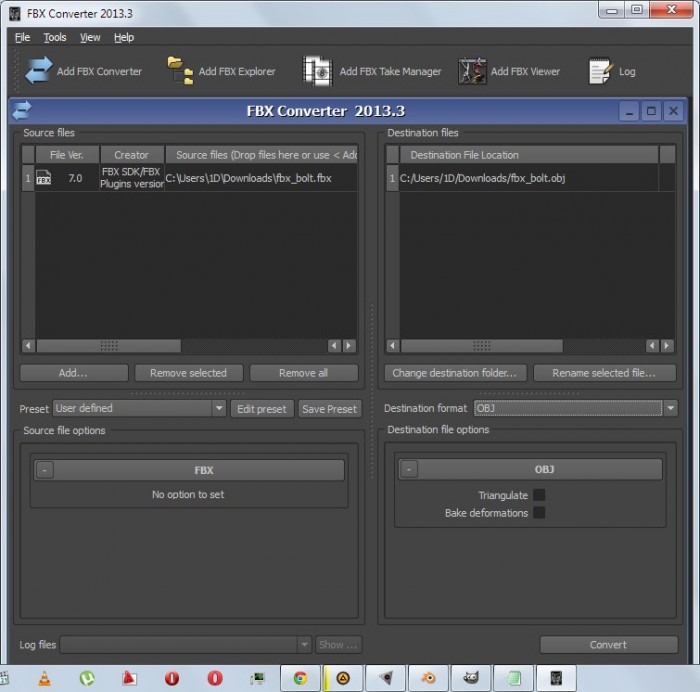This screenshot has height=692, width=700.
Task: Collapse the OBJ options section
Action: tap(409, 469)
